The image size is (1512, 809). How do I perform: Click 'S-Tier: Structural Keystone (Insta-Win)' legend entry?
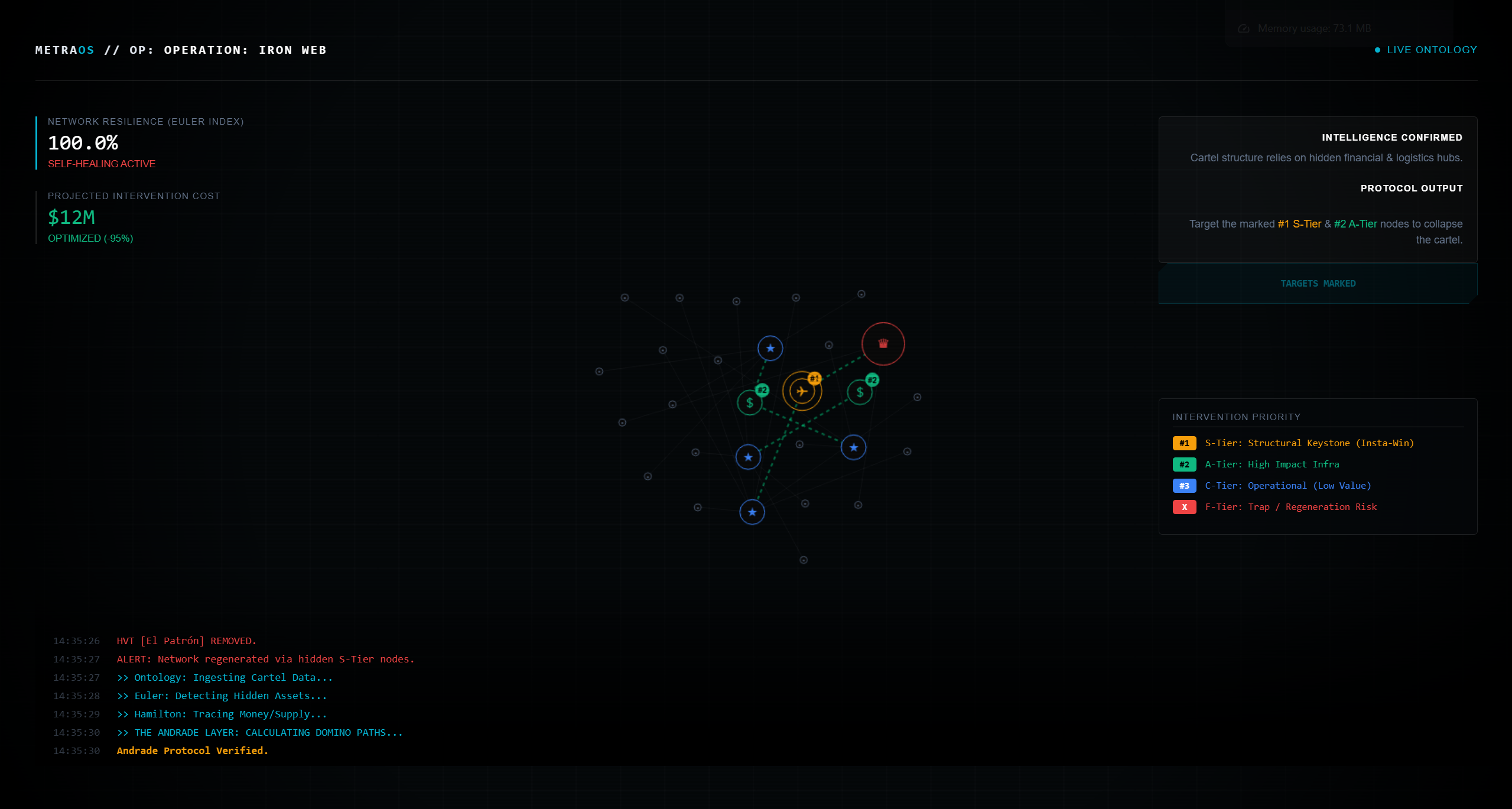click(1309, 443)
